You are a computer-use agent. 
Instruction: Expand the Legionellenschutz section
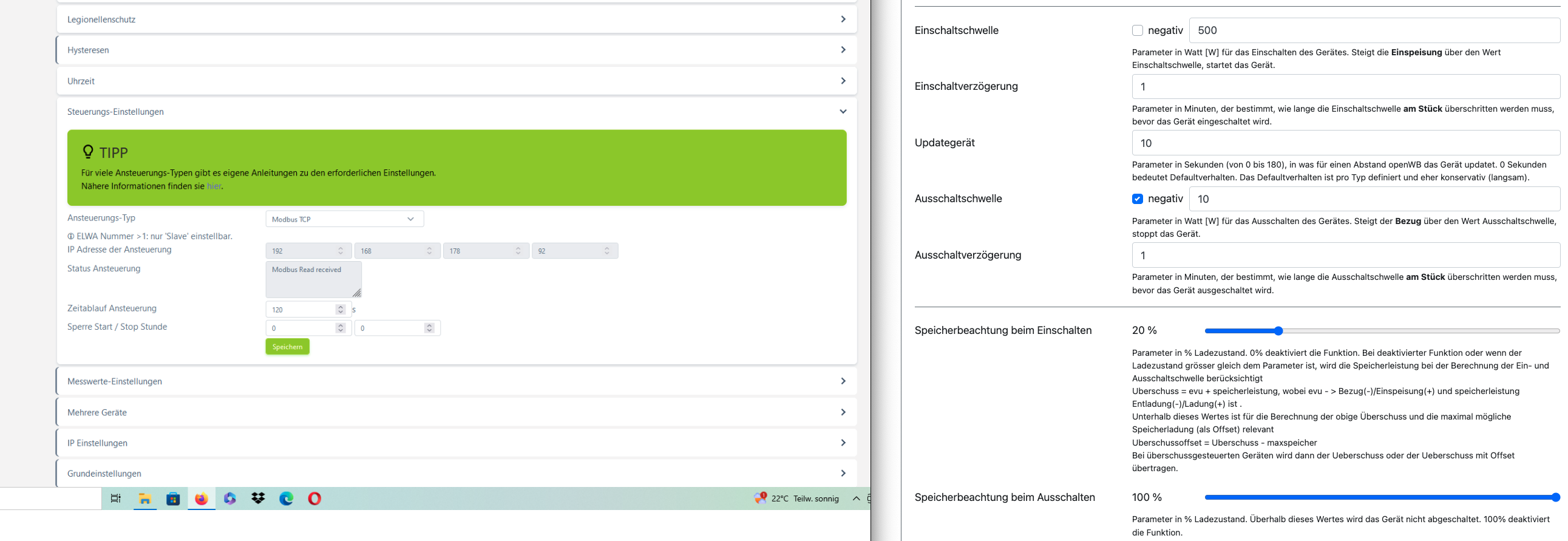point(456,19)
